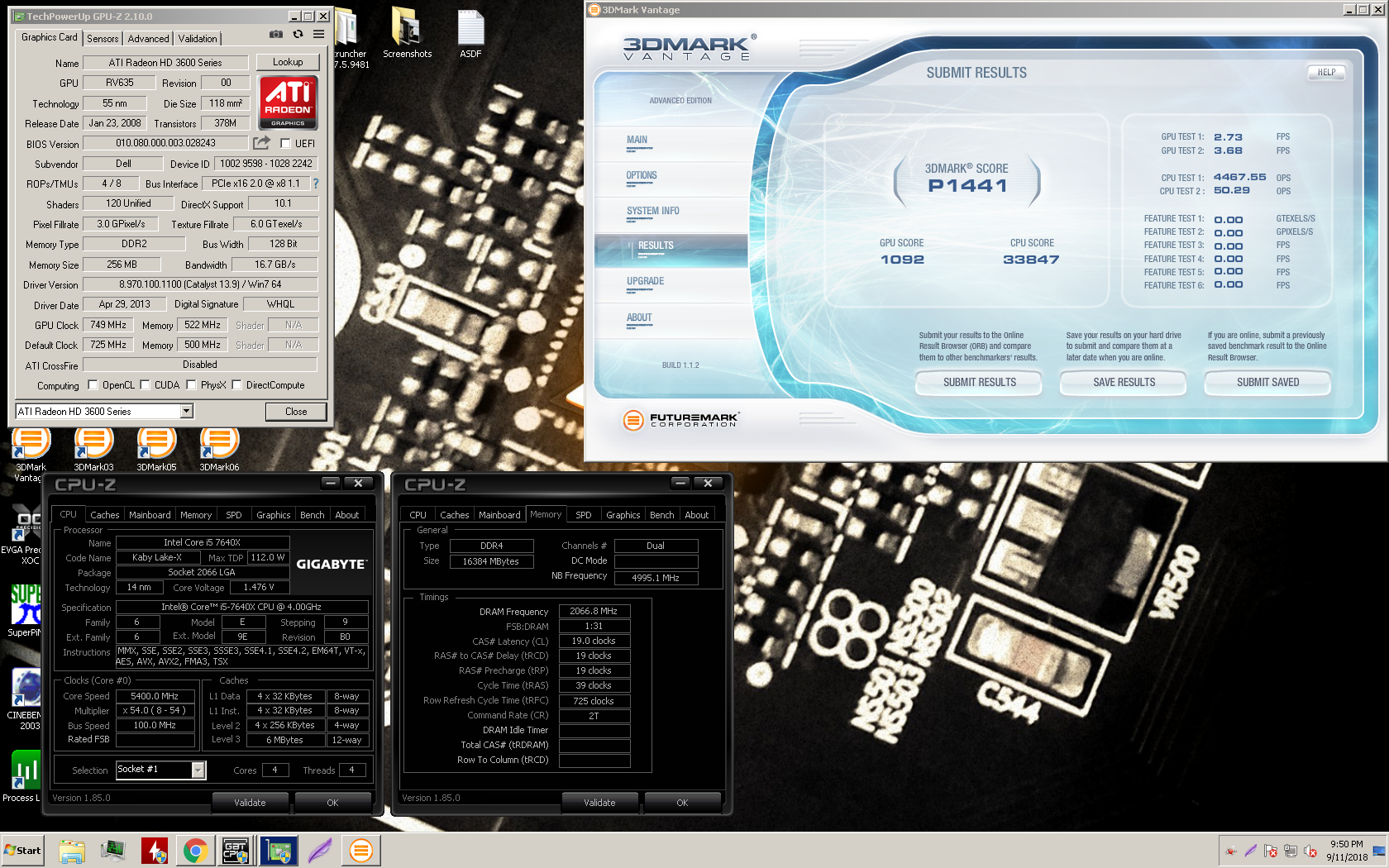1389x868 pixels.
Task: Open the ATI Radeon HD 3600 Series dropdown
Action: 186,411
